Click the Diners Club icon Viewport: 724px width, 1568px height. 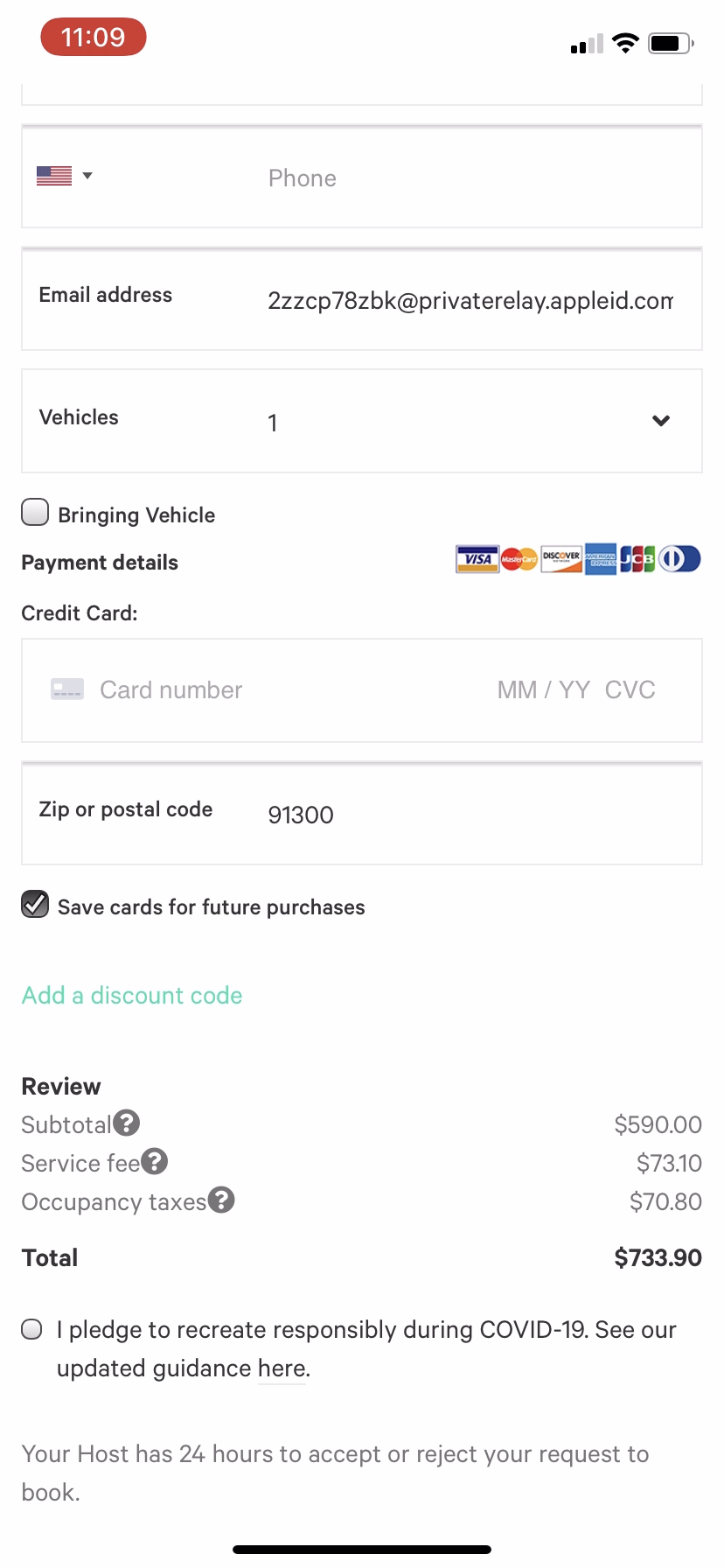(679, 559)
